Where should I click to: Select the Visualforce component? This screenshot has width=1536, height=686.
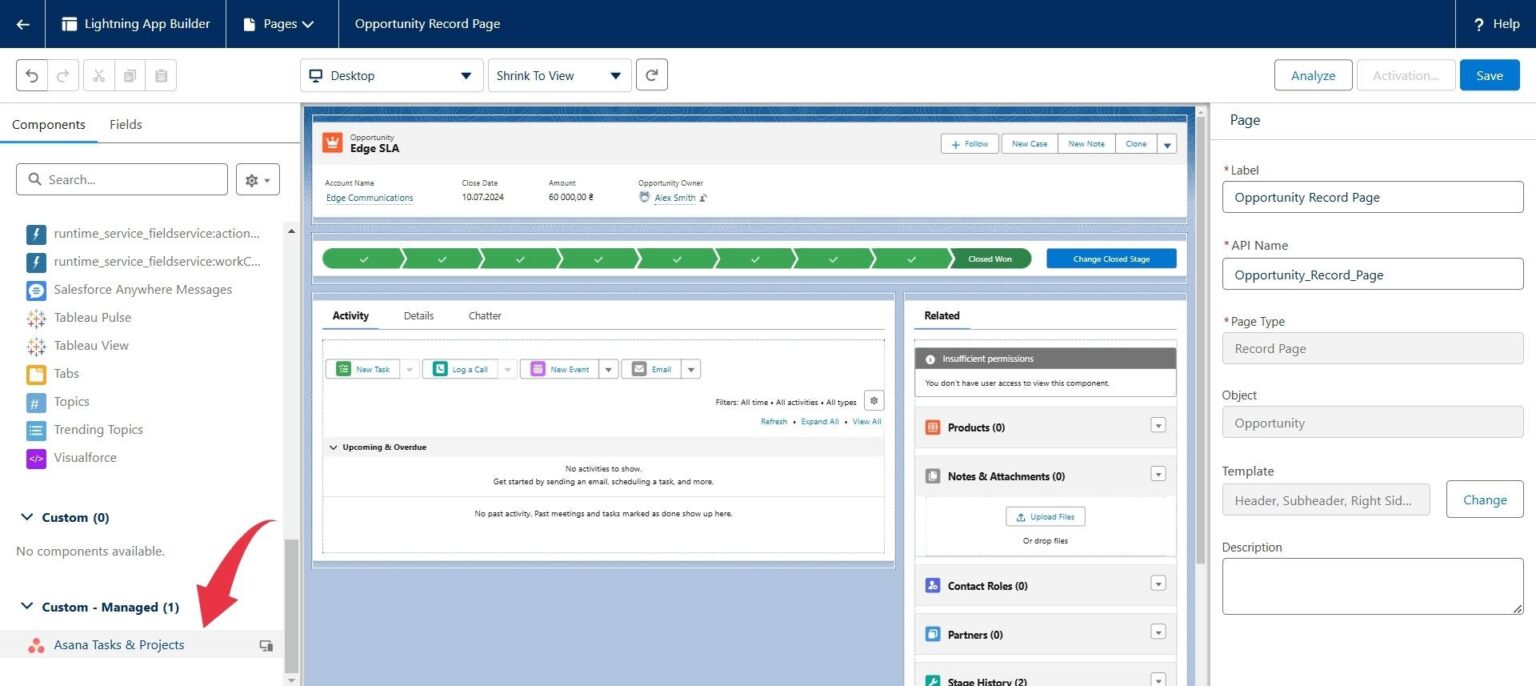tap(83, 457)
